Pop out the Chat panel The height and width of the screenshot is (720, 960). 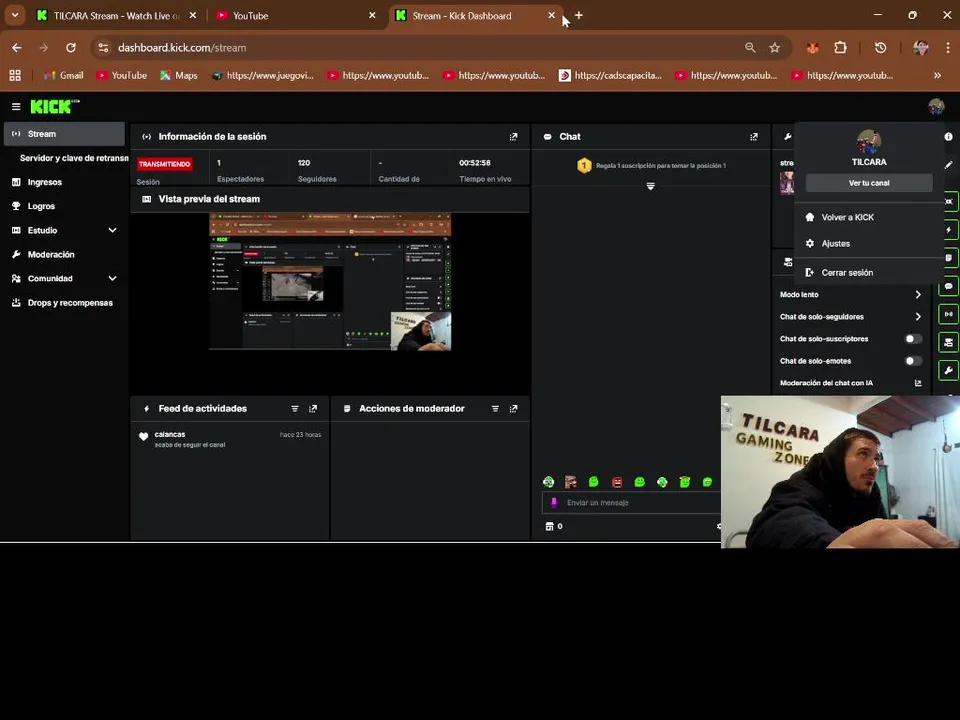coord(754,137)
